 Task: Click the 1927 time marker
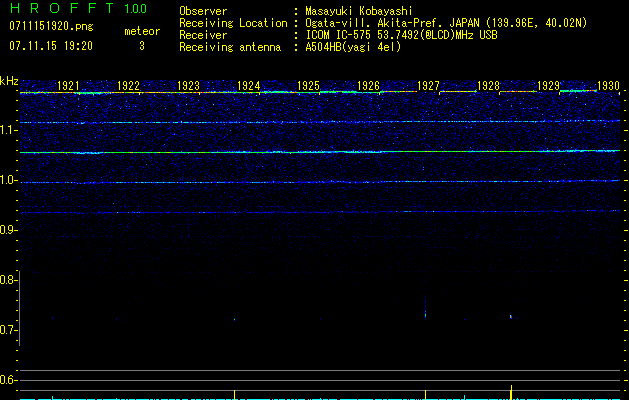pos(428,87)
